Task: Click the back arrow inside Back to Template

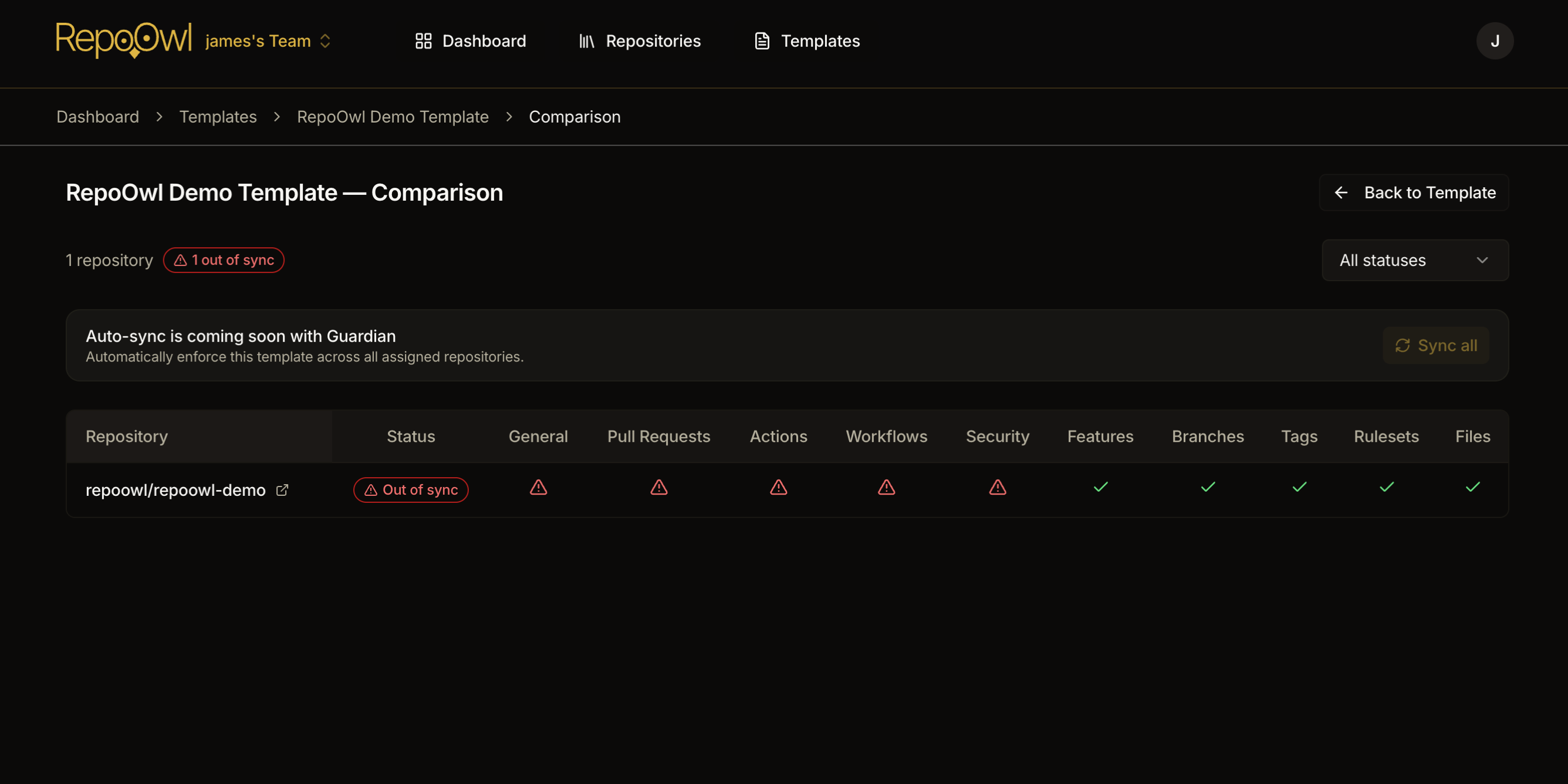Action: tap(1342, 192)
